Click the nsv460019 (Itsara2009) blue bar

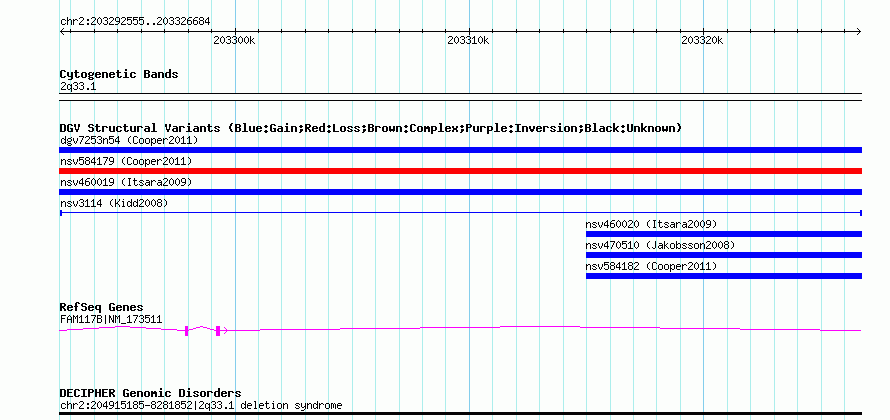(x=460, y=192)
